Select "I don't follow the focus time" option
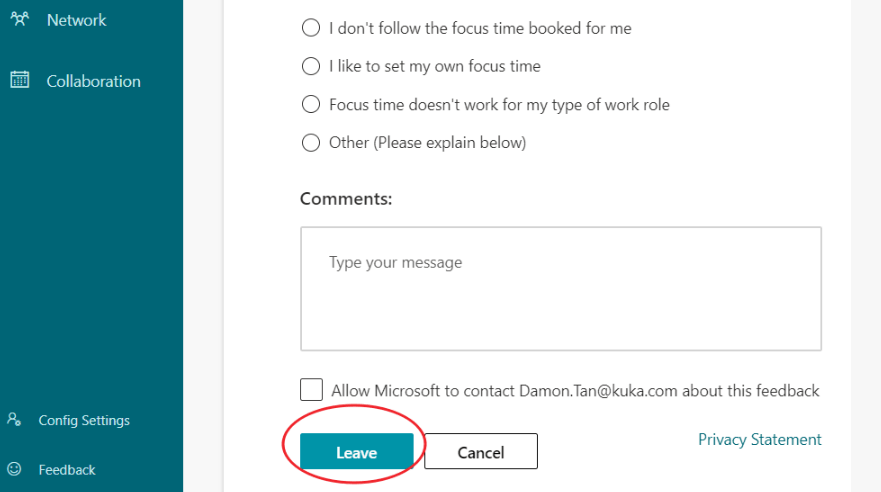The image size is (881, 492). [311, 28]
